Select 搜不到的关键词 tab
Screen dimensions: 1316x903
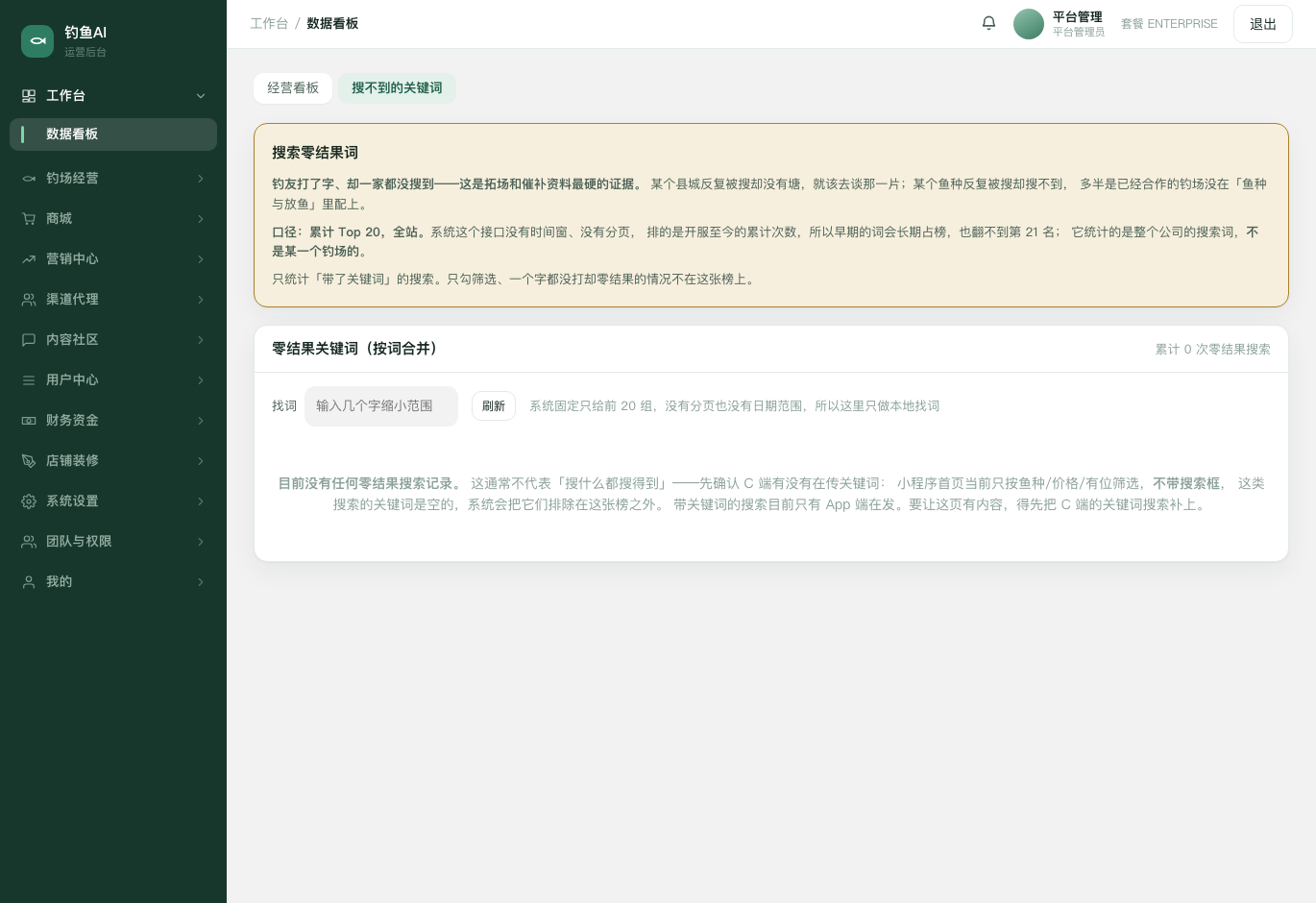tap(397, 88)
